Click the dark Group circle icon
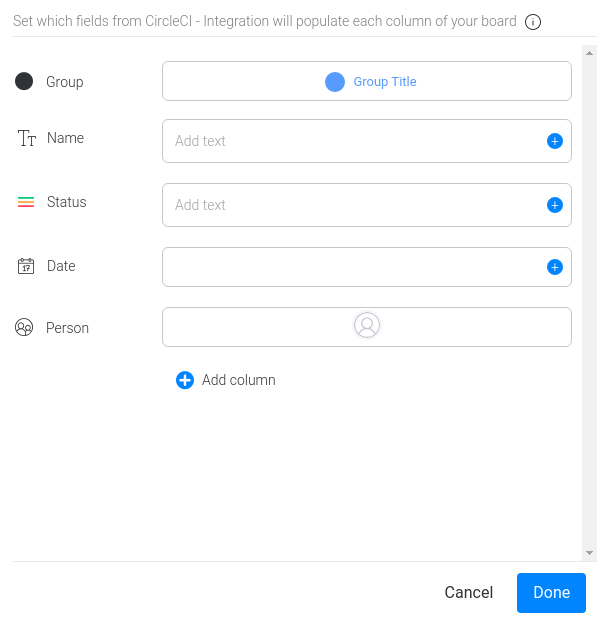The width and height of the screenshot is (609, 626). click(x=24, y=82)
